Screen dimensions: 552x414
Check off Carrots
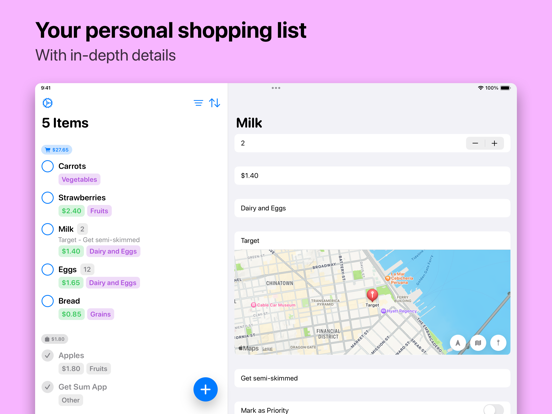coord(48,166)
